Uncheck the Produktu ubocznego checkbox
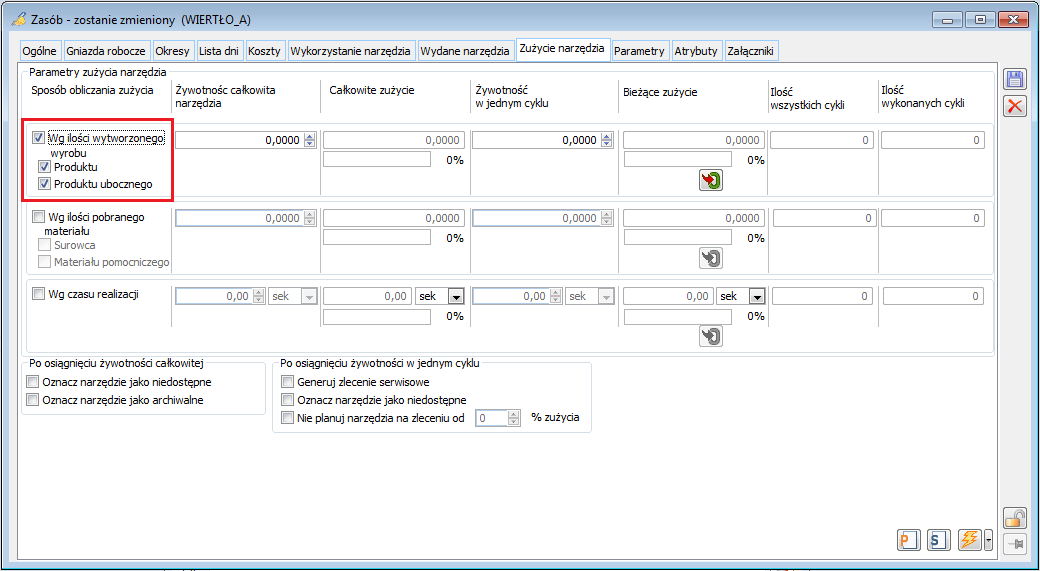1040x571 pixels. [44, 184]
